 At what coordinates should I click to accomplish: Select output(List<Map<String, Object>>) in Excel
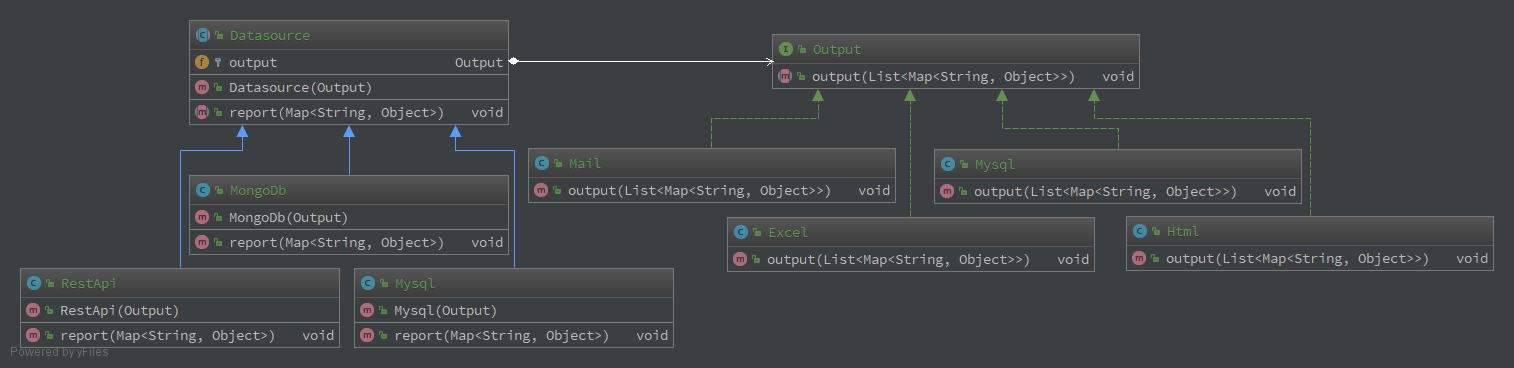pyautogui.click(x=898, y=259)
